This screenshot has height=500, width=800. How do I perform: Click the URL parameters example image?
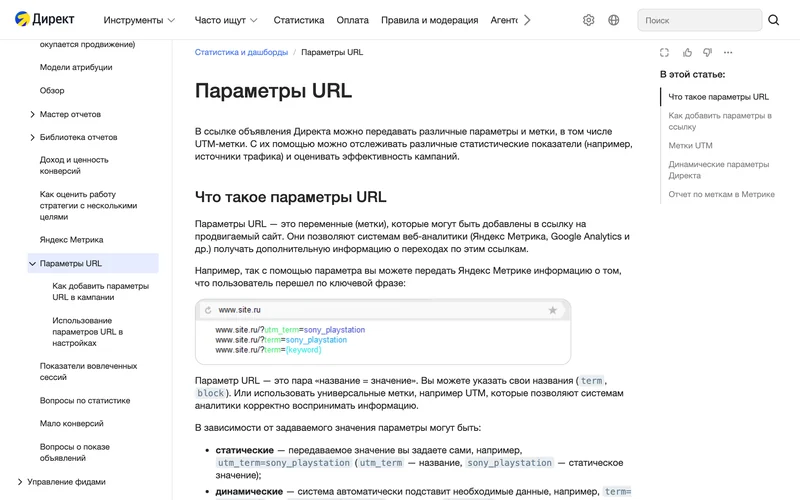click(x=383, y=332)
